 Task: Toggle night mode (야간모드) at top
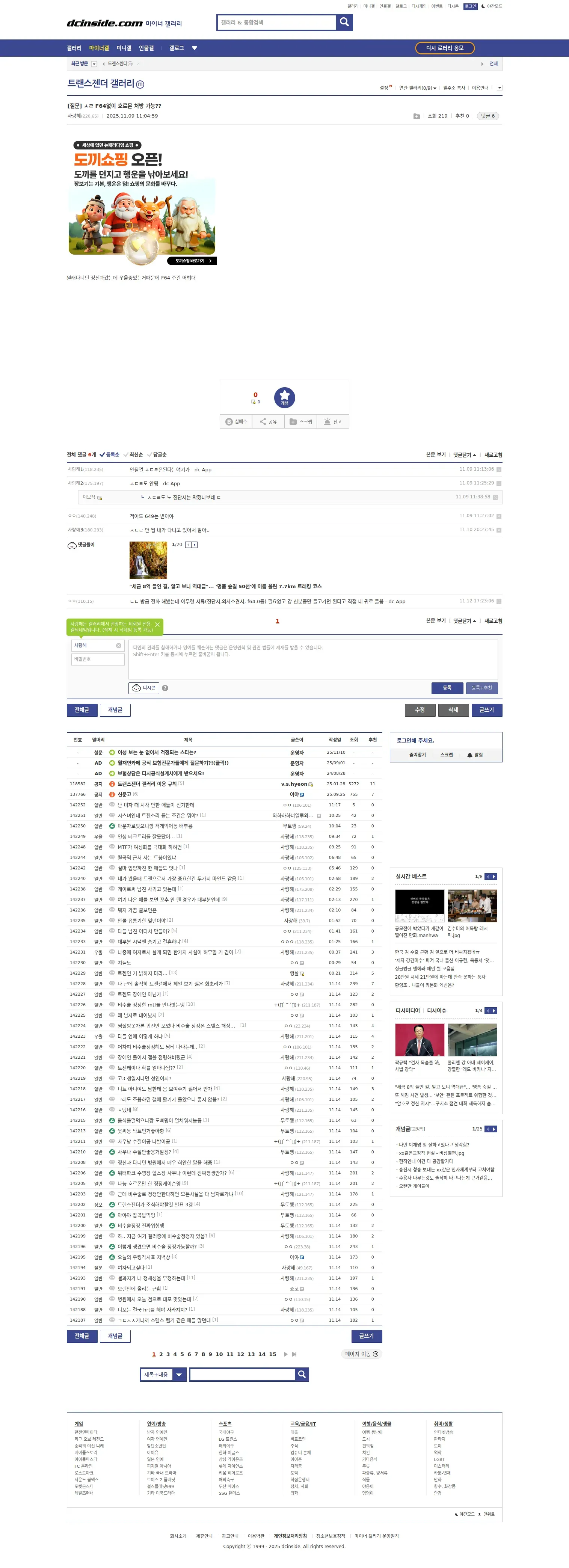[492, 6]
